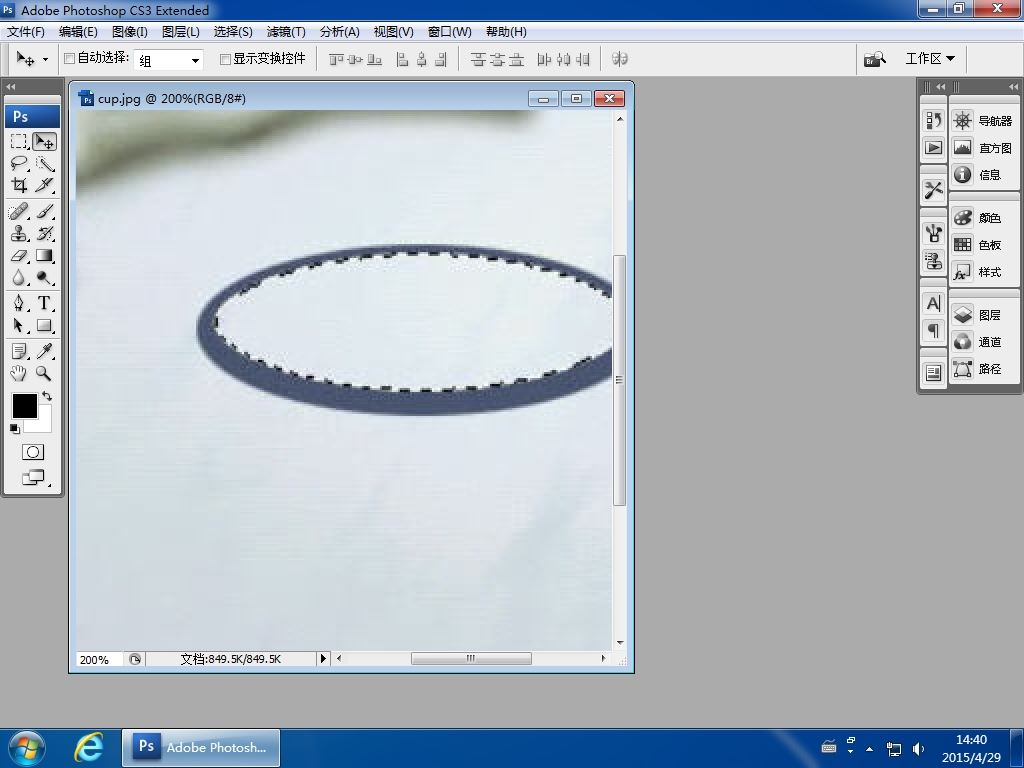Open the 图层(L) menu
The height and width of the screenshot is (768, 1024).
point(180,31)
